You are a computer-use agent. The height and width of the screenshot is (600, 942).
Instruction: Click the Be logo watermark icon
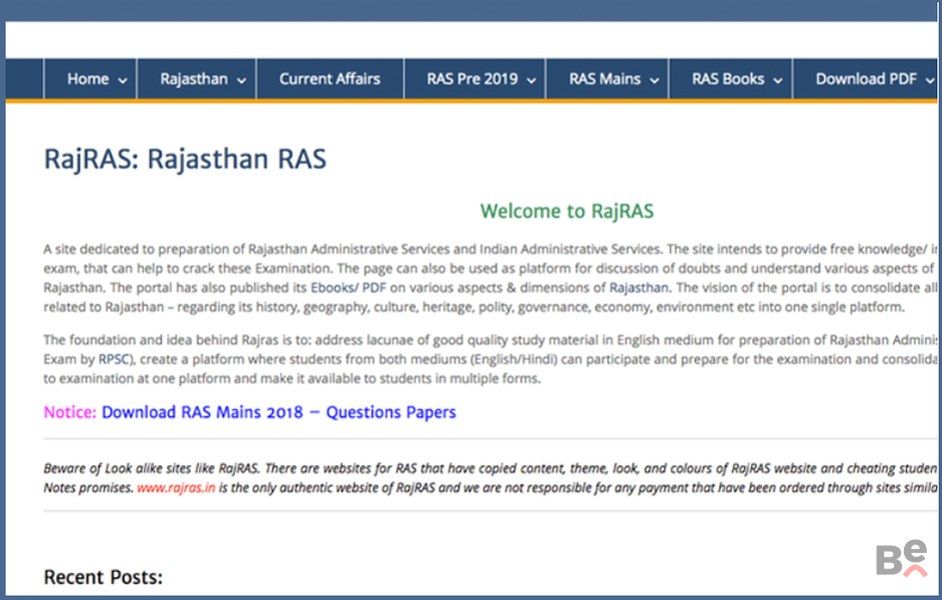(901, 559)
